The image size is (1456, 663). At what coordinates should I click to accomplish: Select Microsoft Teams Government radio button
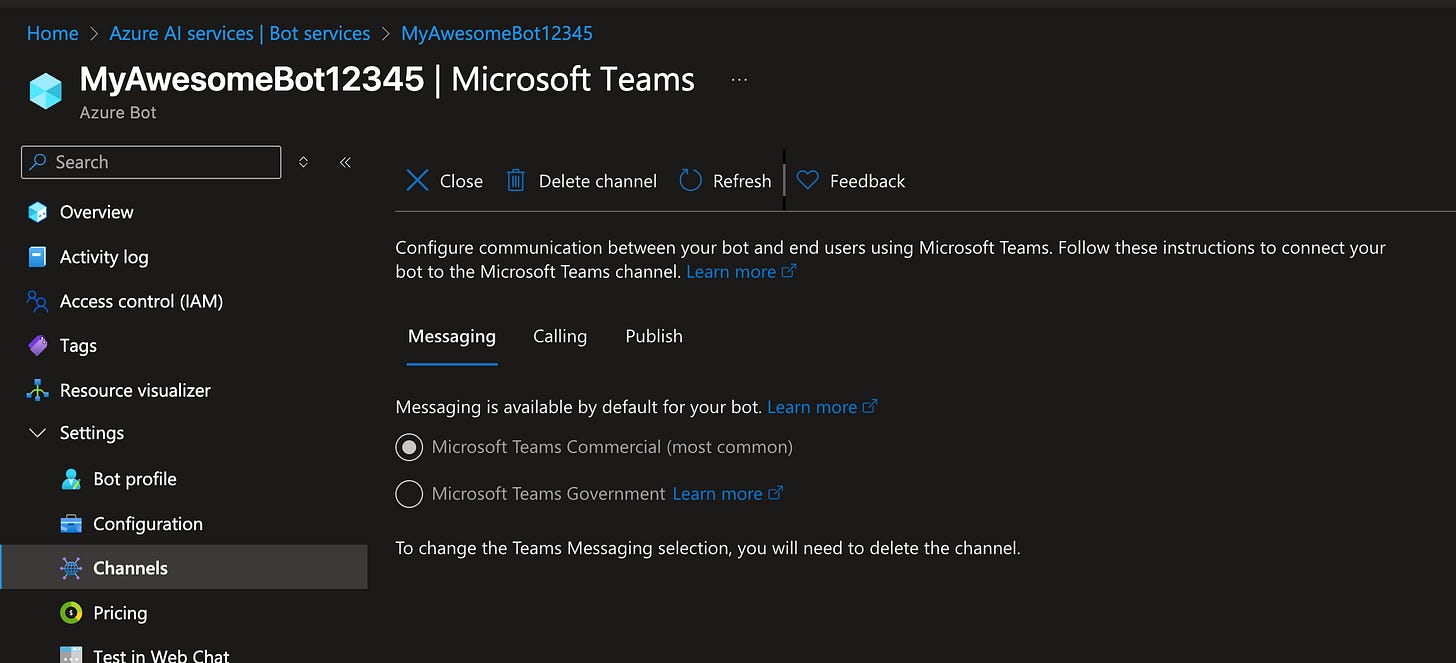point(409,494)
